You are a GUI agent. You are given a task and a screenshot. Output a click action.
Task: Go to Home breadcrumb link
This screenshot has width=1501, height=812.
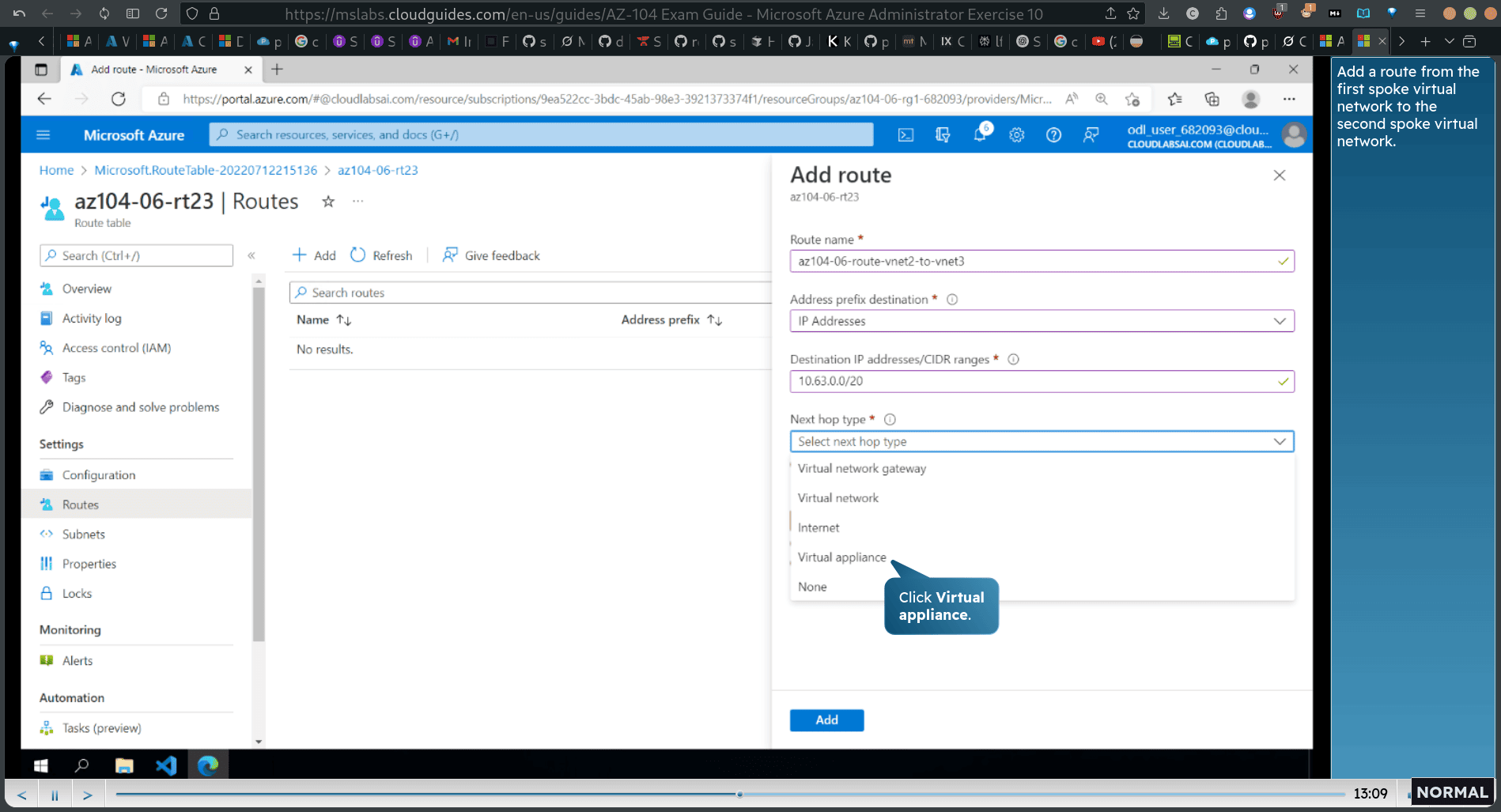tap(56, 170)
